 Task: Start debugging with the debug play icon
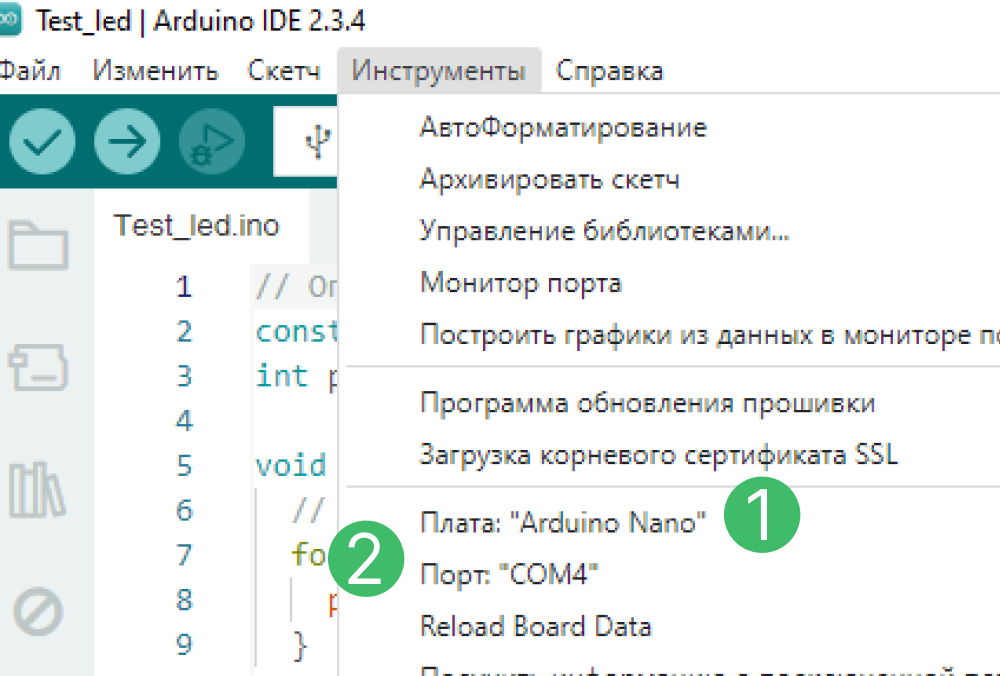(212, 141)
